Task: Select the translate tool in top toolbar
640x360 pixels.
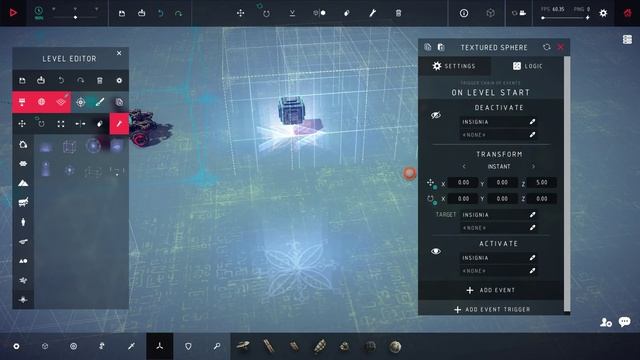Action: (x=240, y=13)
